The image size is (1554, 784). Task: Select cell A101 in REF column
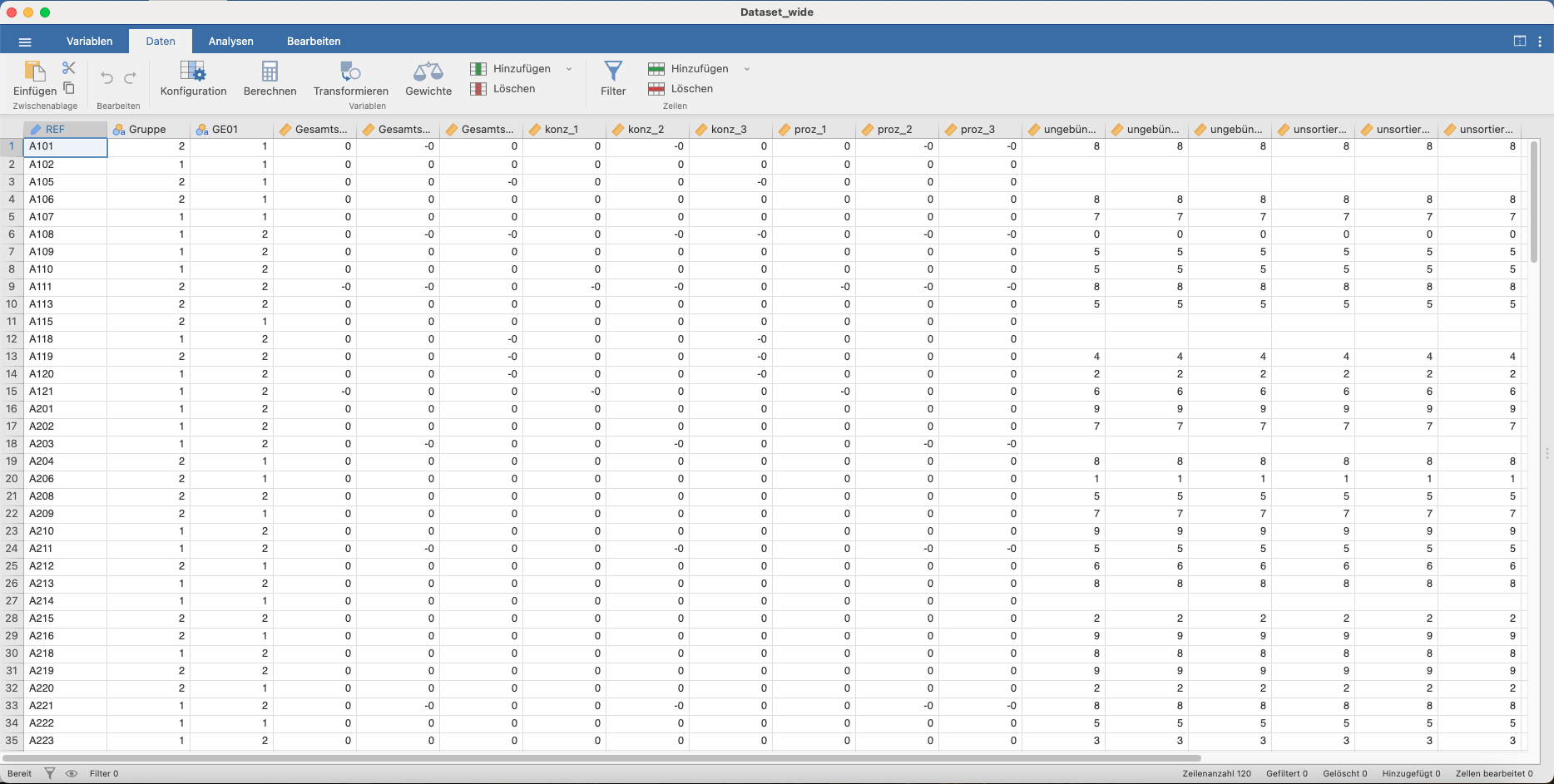click(65, 147)
